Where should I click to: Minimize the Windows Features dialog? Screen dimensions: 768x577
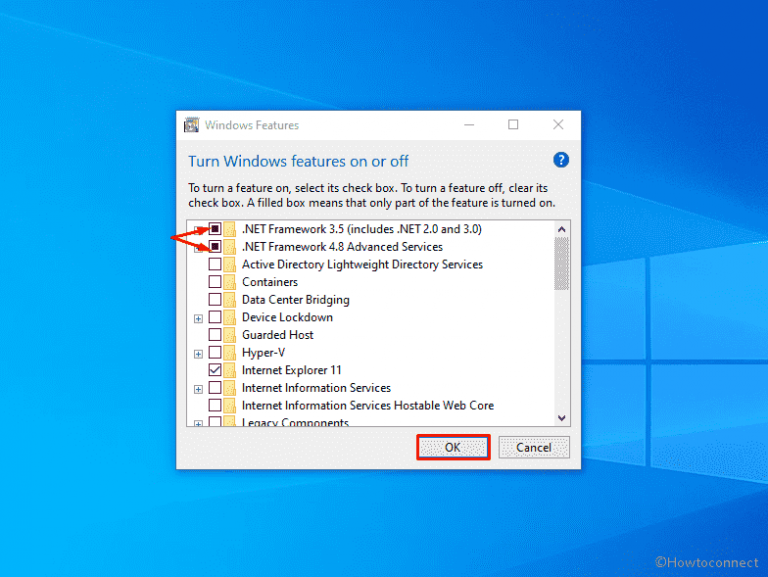pos(469,125)
